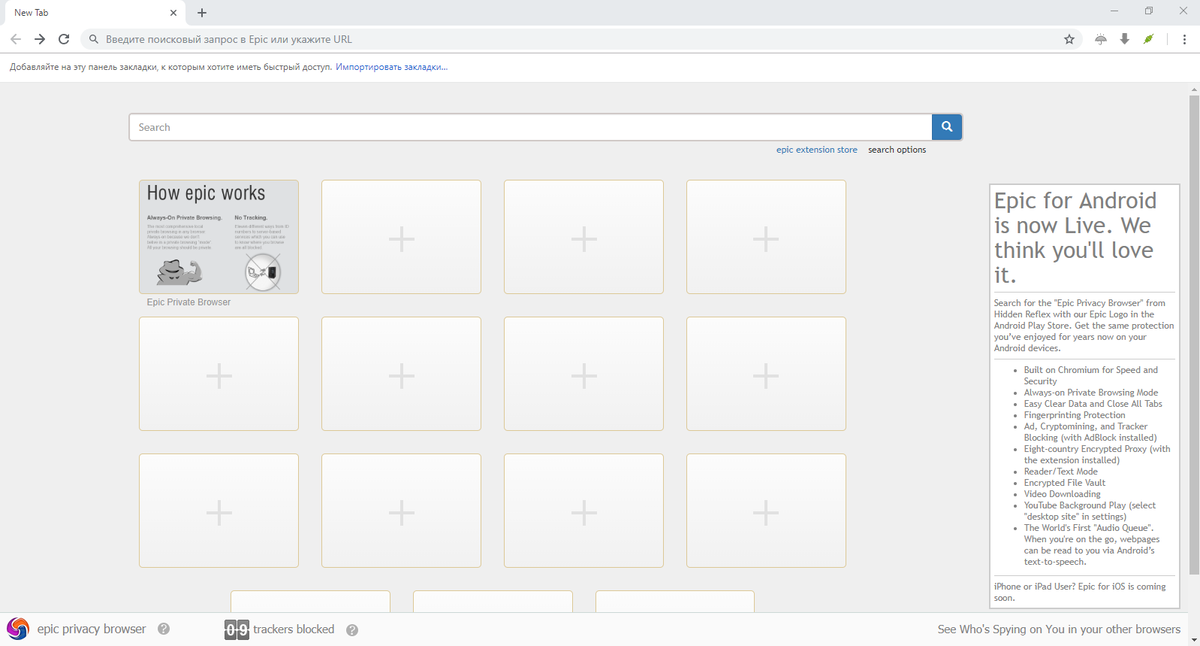Bookmark this page with the star icon

coord(1069,39)
